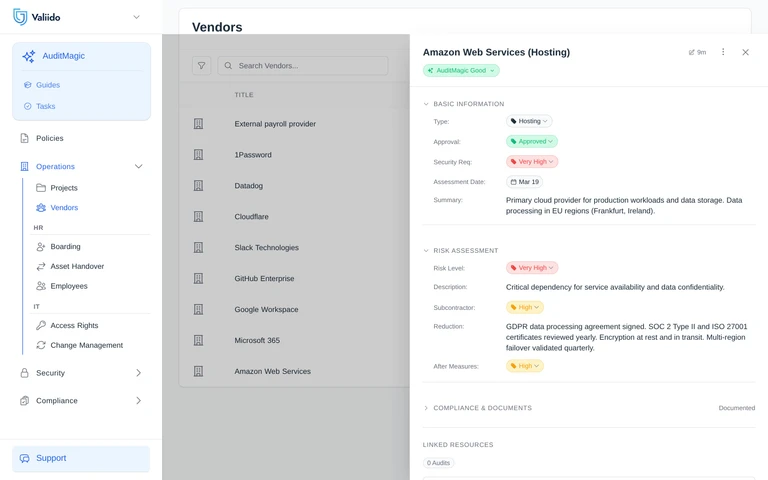Expand the Security section chevron
Image resolution: width=768 pixels, height=480 pixels.
[139, 373]
